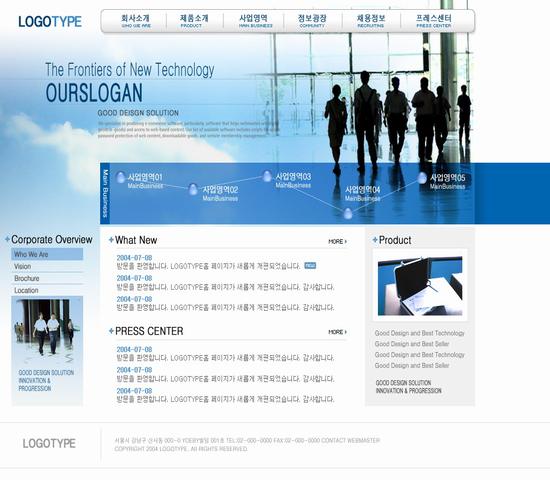The height and width of the screenshot is (480, 550).
Task: Open Location from Corporate Overview sidebar
Action: (47, 291)
